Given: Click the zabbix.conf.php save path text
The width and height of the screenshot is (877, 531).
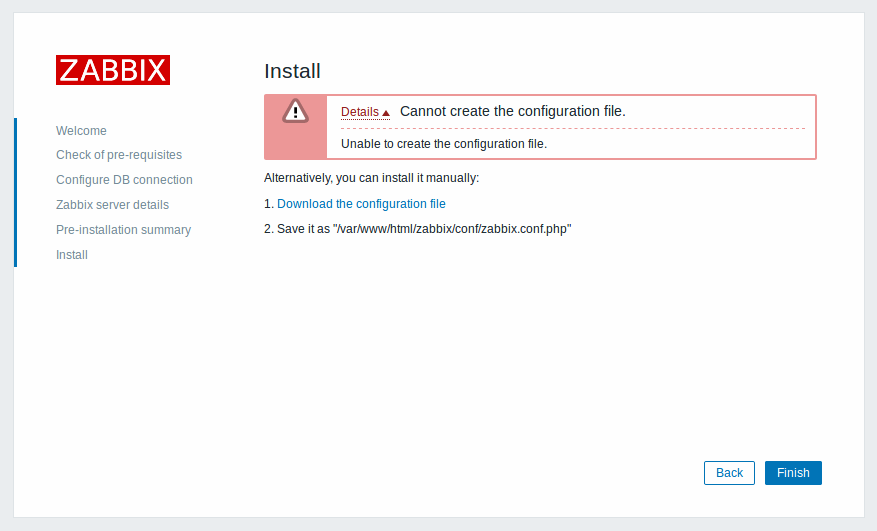Looking at the screenshot, I should click(x=452, y=229).
